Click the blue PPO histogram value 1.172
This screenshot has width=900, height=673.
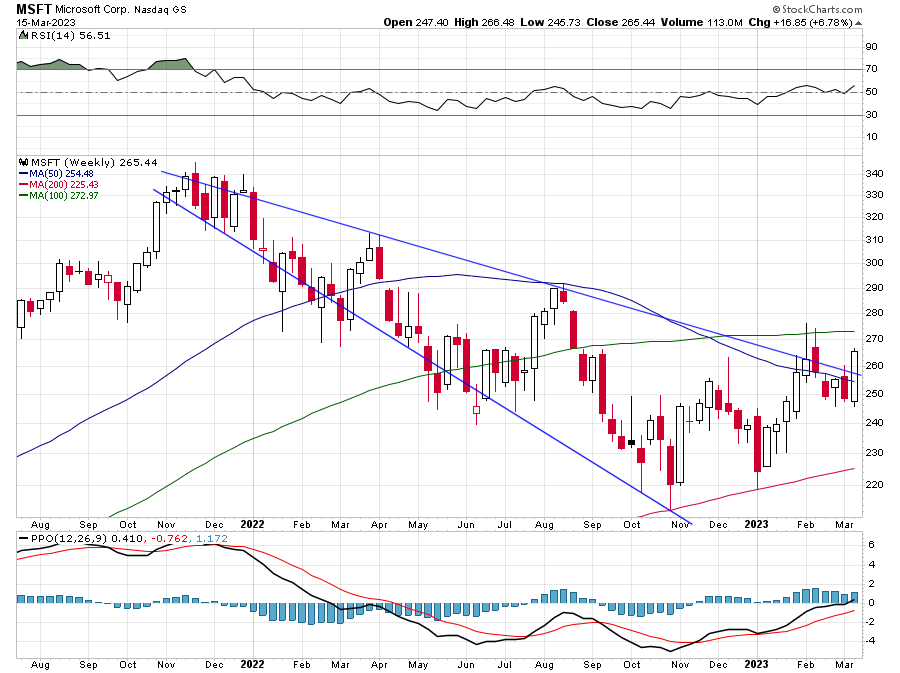click(x=212, y=539)
